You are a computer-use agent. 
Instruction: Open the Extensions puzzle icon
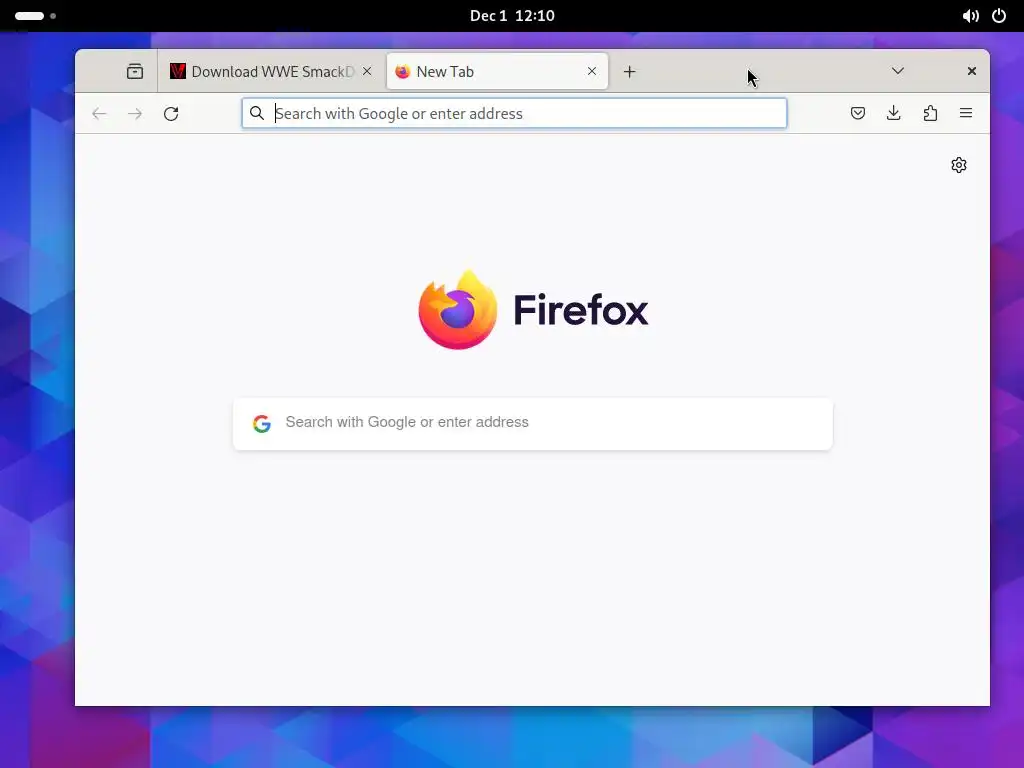coord(930,113)
